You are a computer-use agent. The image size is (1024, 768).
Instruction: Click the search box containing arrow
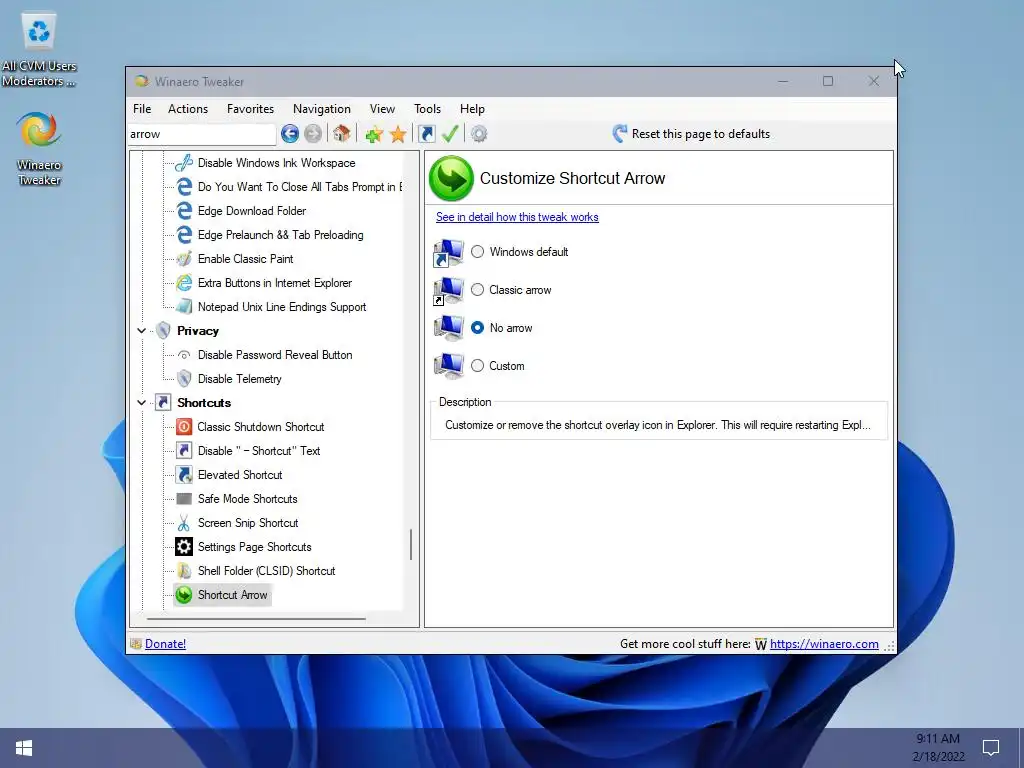point(202,134)
